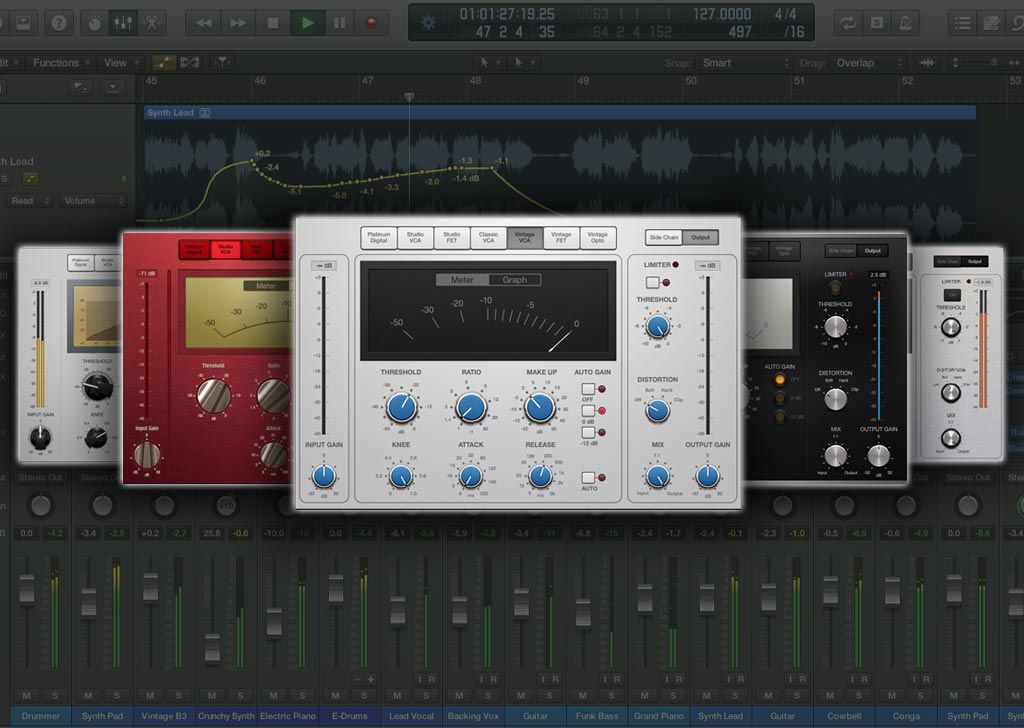This screenshot has height=728, width=1024.
Task: Click the Drummer channel pan knob
Action: click(x=40, y=505)
